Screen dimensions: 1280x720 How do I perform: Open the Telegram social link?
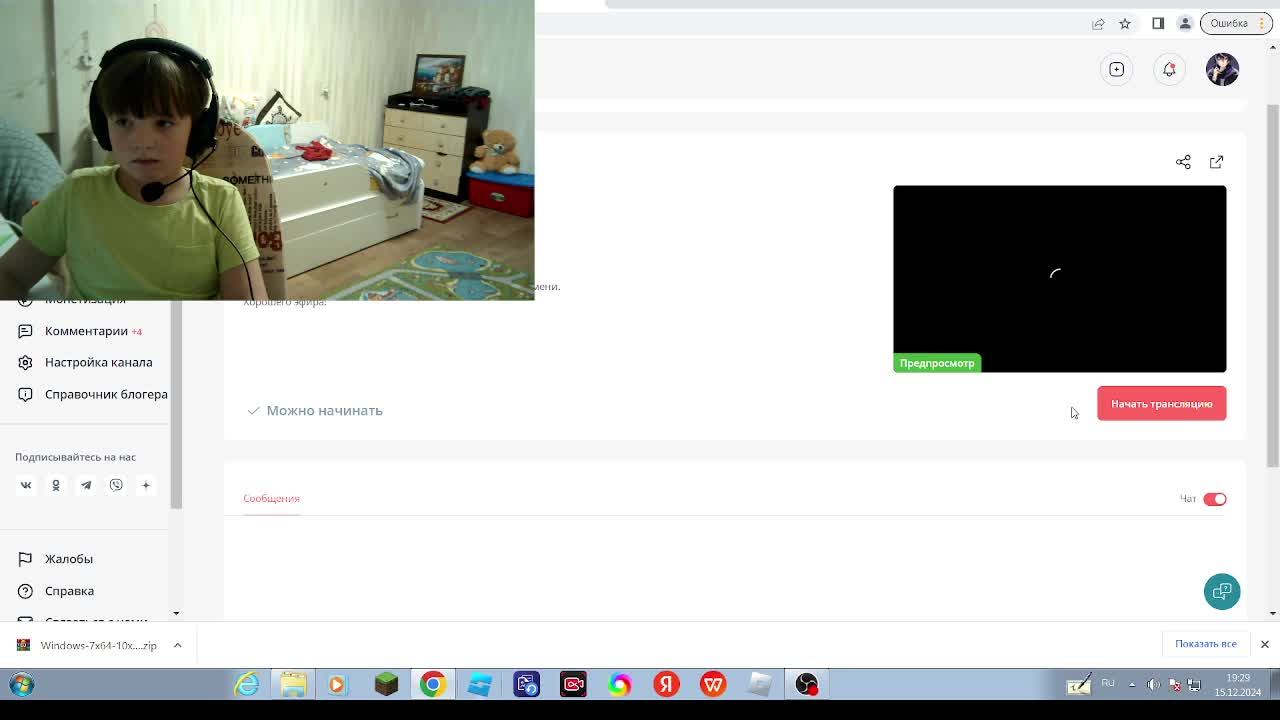(x=86, y=485)
